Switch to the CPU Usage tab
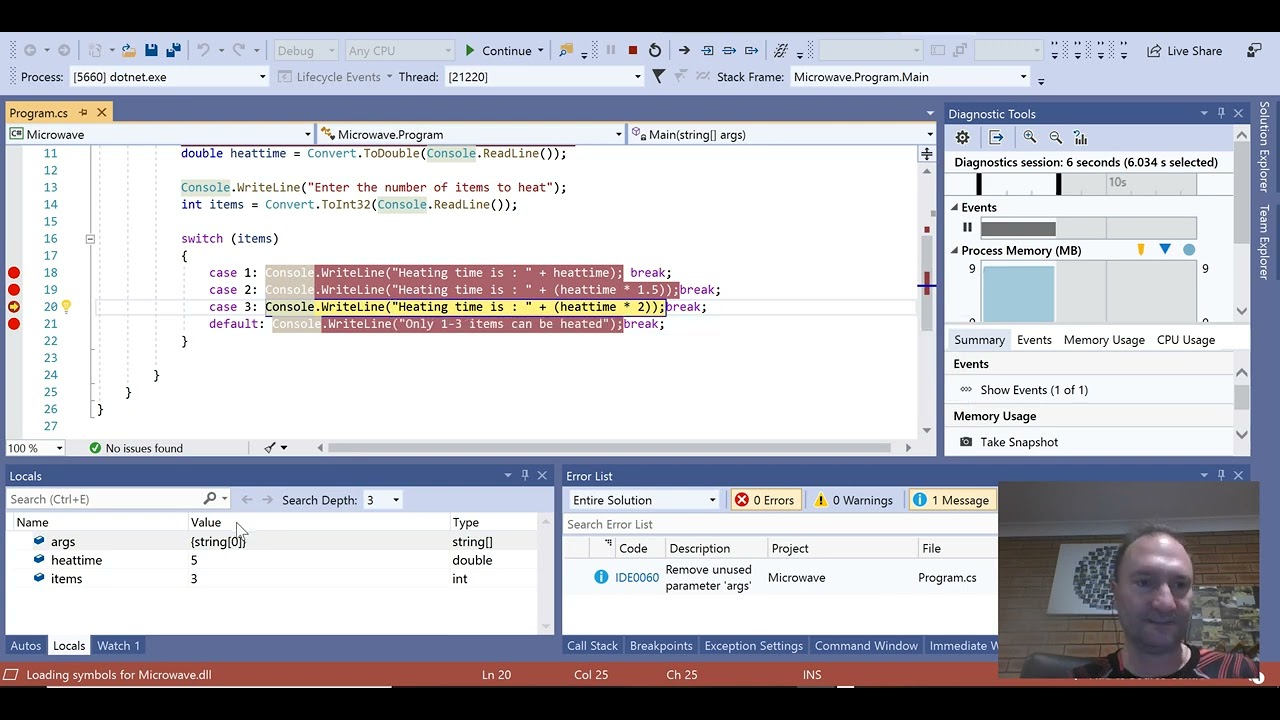This screenshot has width=1280, height=720. [1185, 340]
